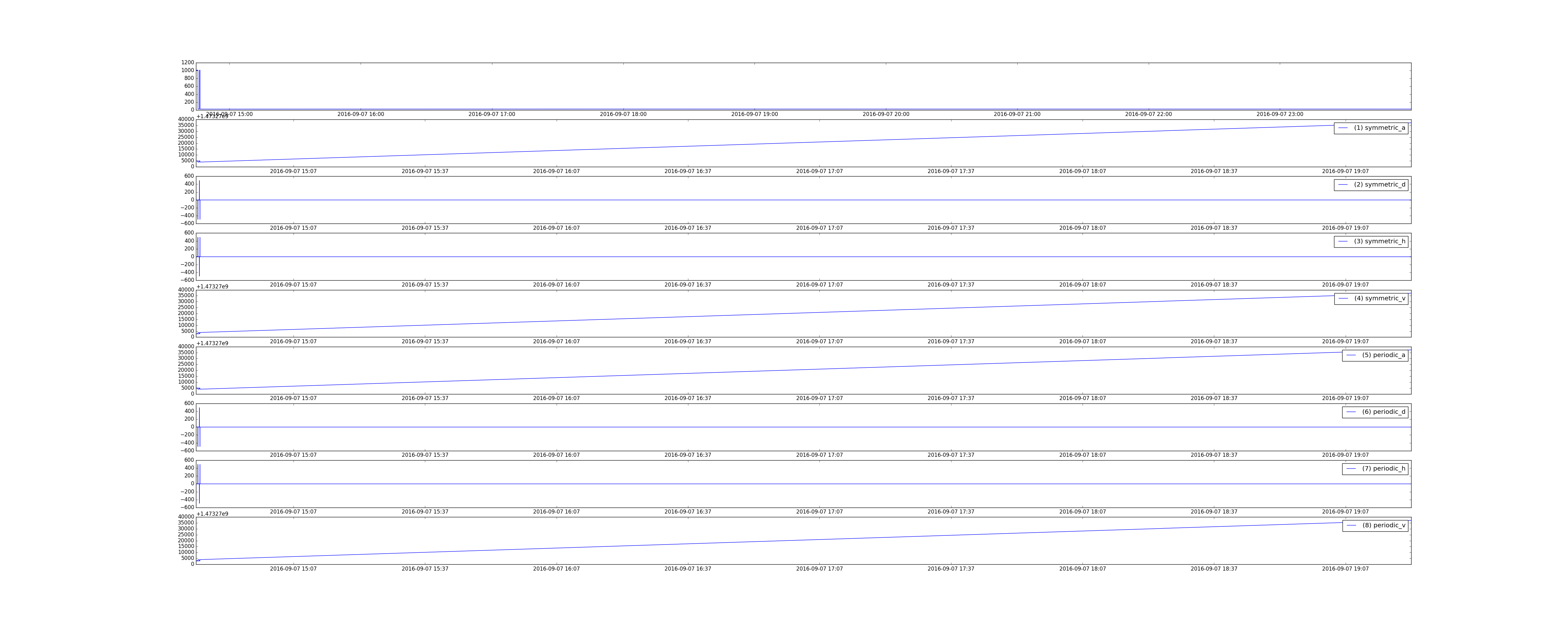Screen dimensions: 1568x627
Task: Click the 1000 y-axis label in the top plot
Action: point(188,71)
